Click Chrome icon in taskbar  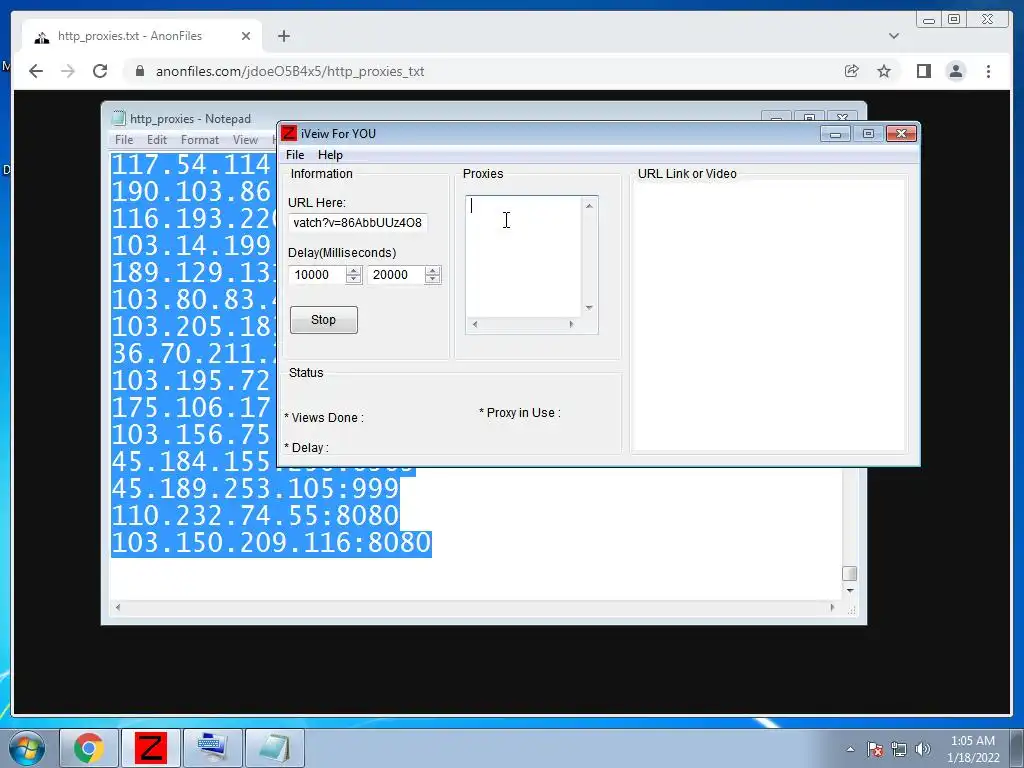click(89, 748)
